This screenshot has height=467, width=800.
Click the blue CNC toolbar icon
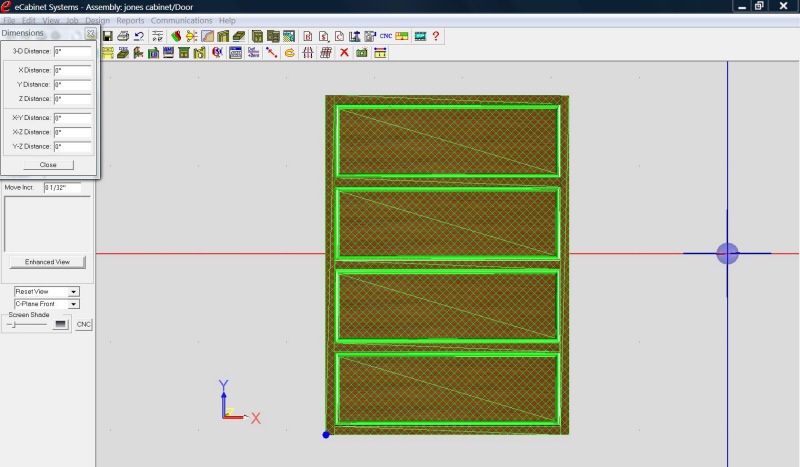click(386, 36)
